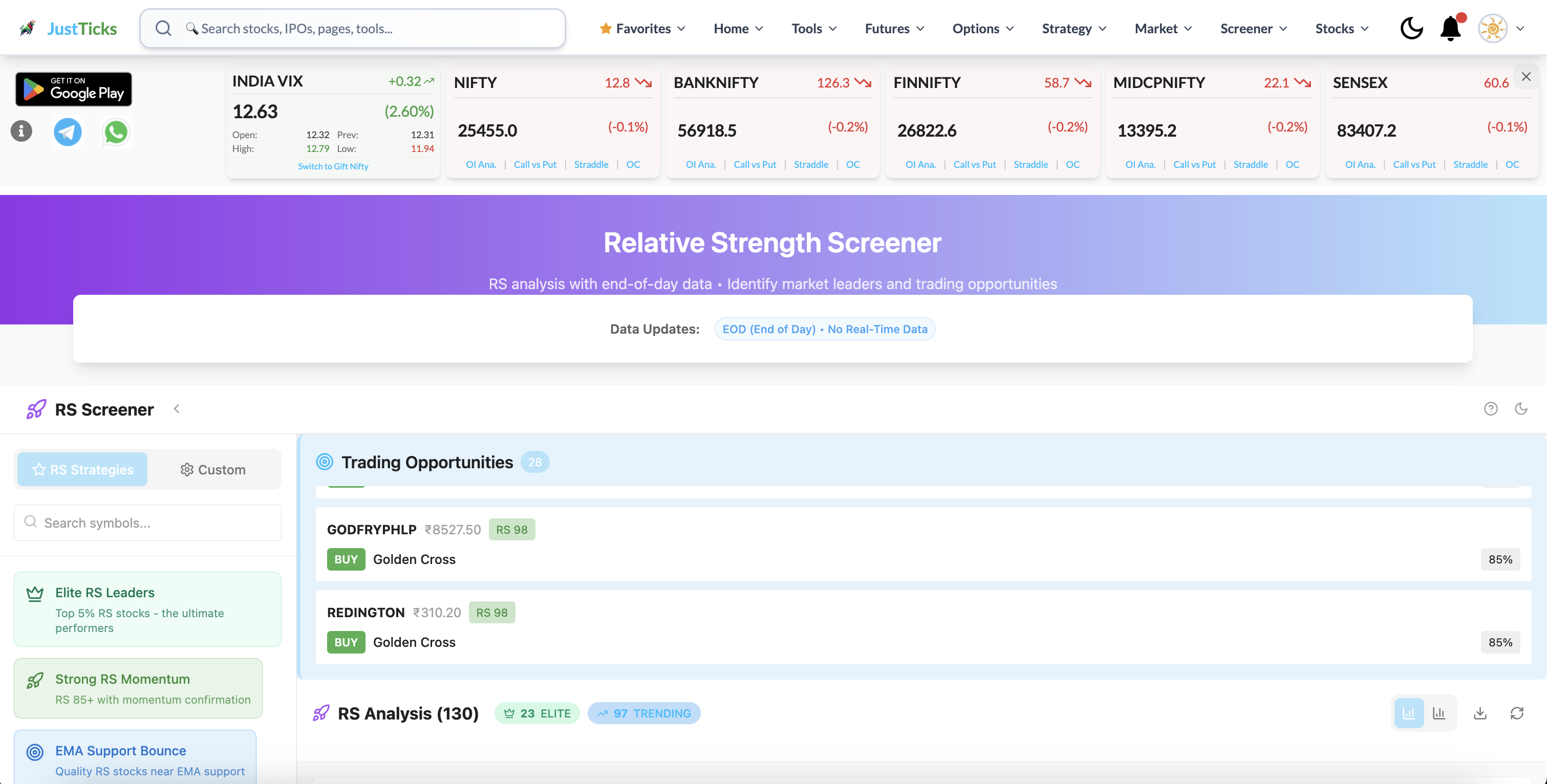Expand the Home dropdown
This screenshot has width=1547, height=784.
tap(738, 28)
